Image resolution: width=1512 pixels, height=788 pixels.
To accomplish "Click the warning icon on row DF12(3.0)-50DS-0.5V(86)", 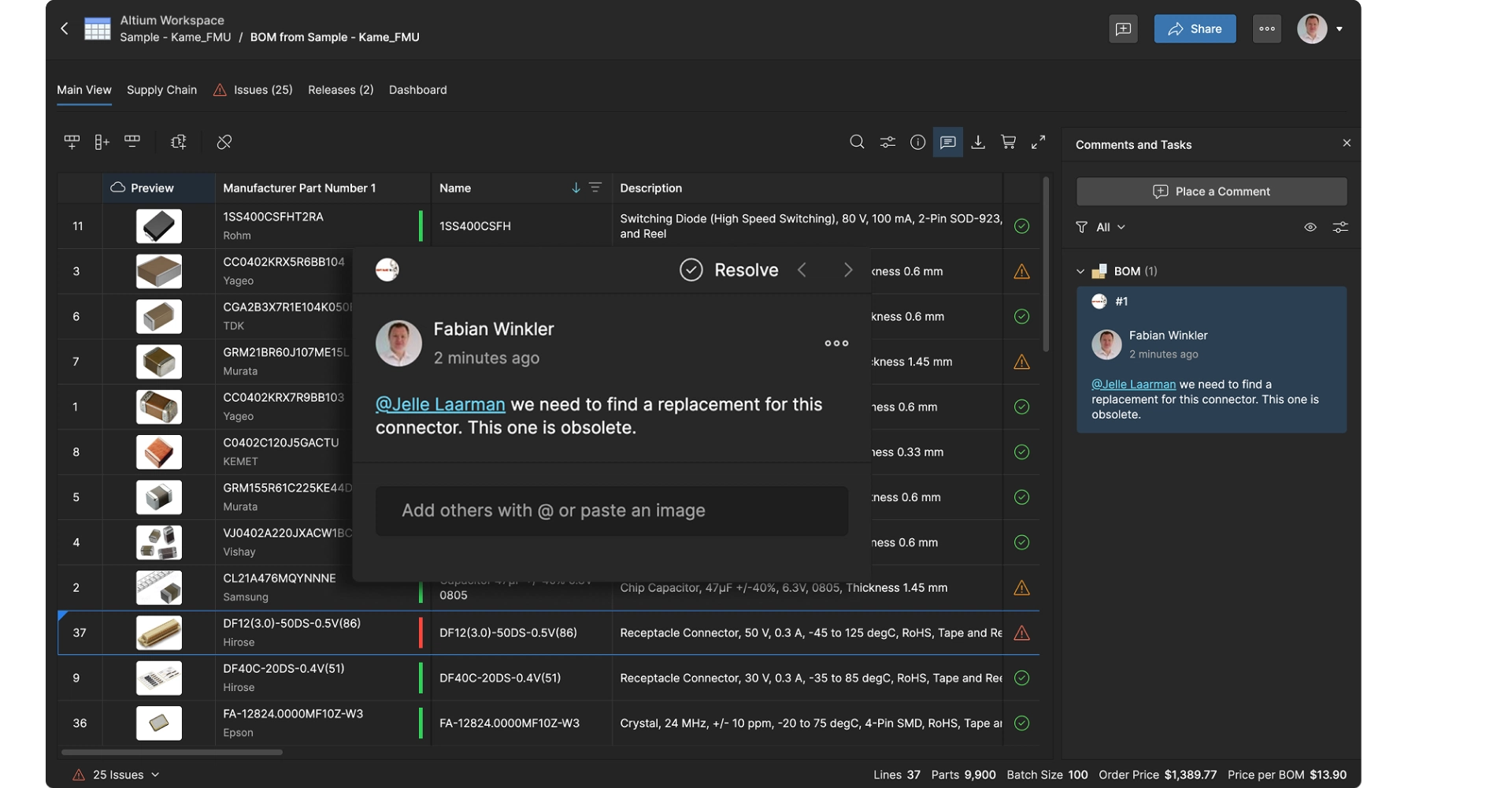I will pos(1021,633).
